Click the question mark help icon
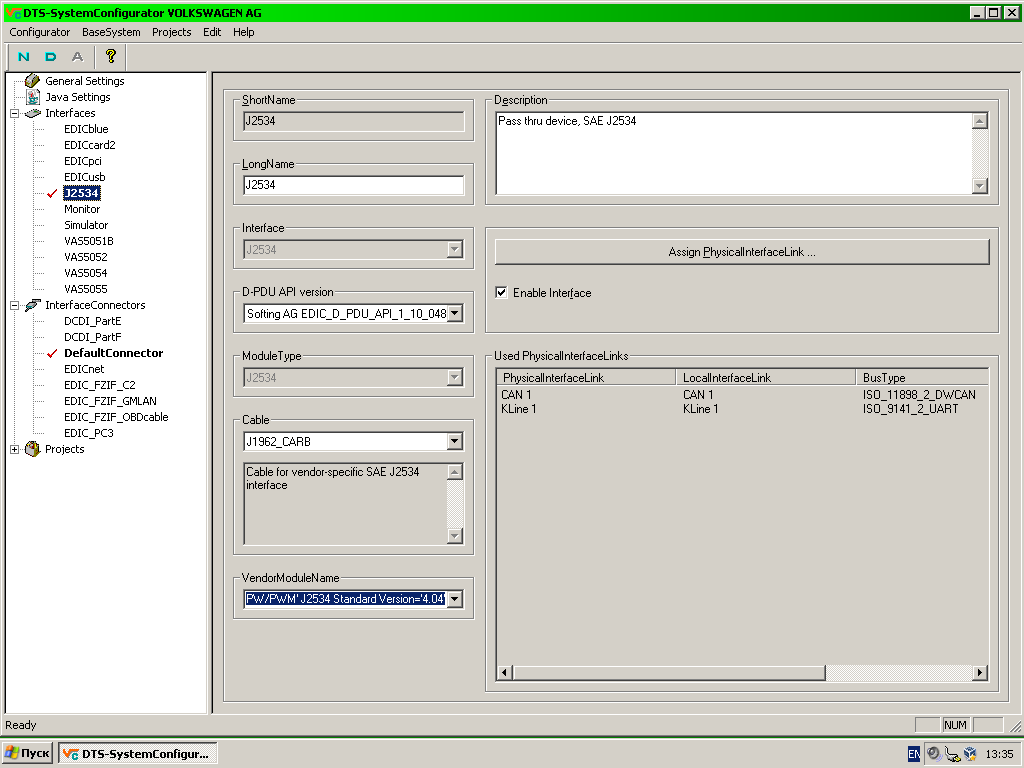This screenshot has width=1024, height=768. pyautogui.click(x=110, y=57)
